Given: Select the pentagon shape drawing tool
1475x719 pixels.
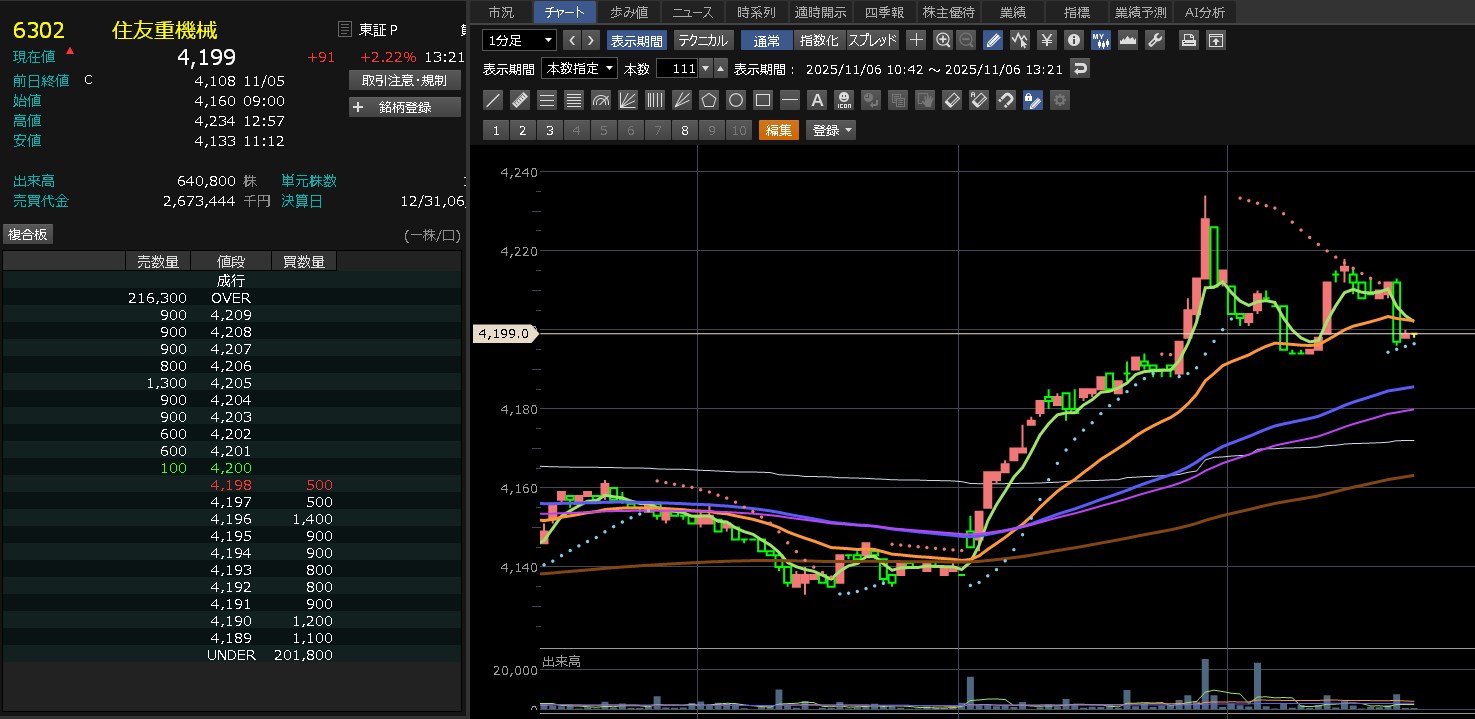Looking at the screenshot, I should [x=709, y=100].
